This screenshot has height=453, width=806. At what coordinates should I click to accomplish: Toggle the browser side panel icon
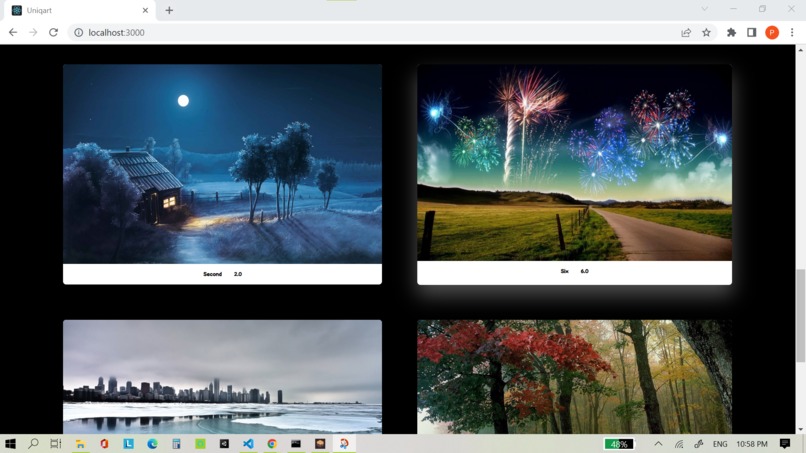click(752, 32)
